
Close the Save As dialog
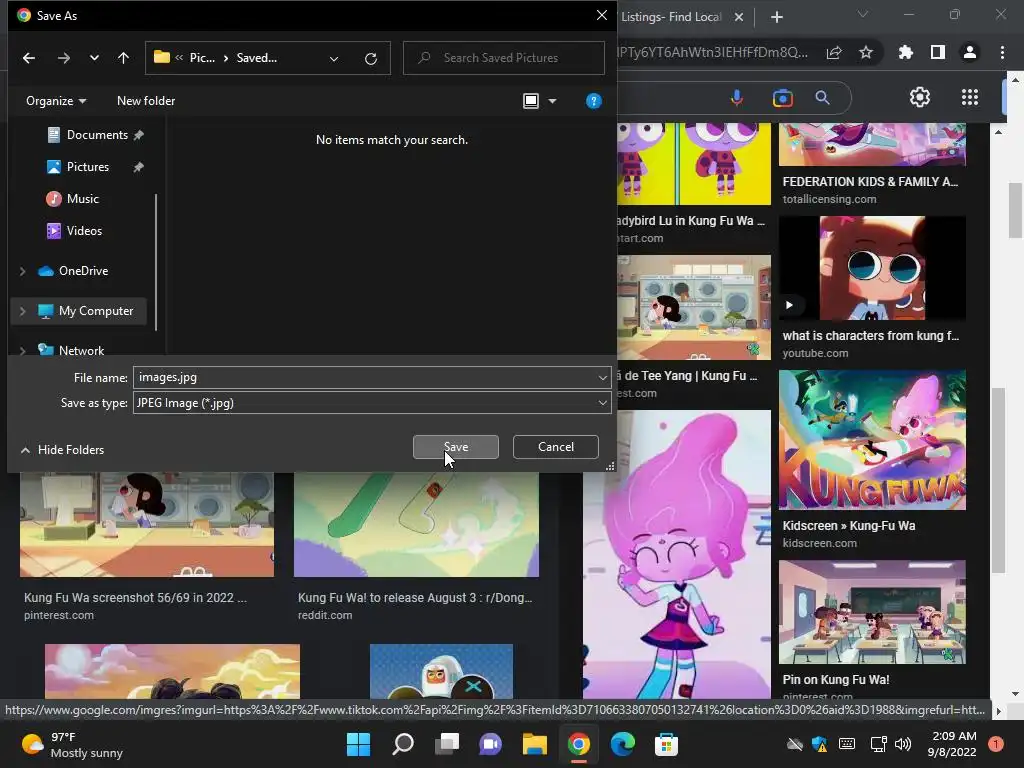pos(601,15)
